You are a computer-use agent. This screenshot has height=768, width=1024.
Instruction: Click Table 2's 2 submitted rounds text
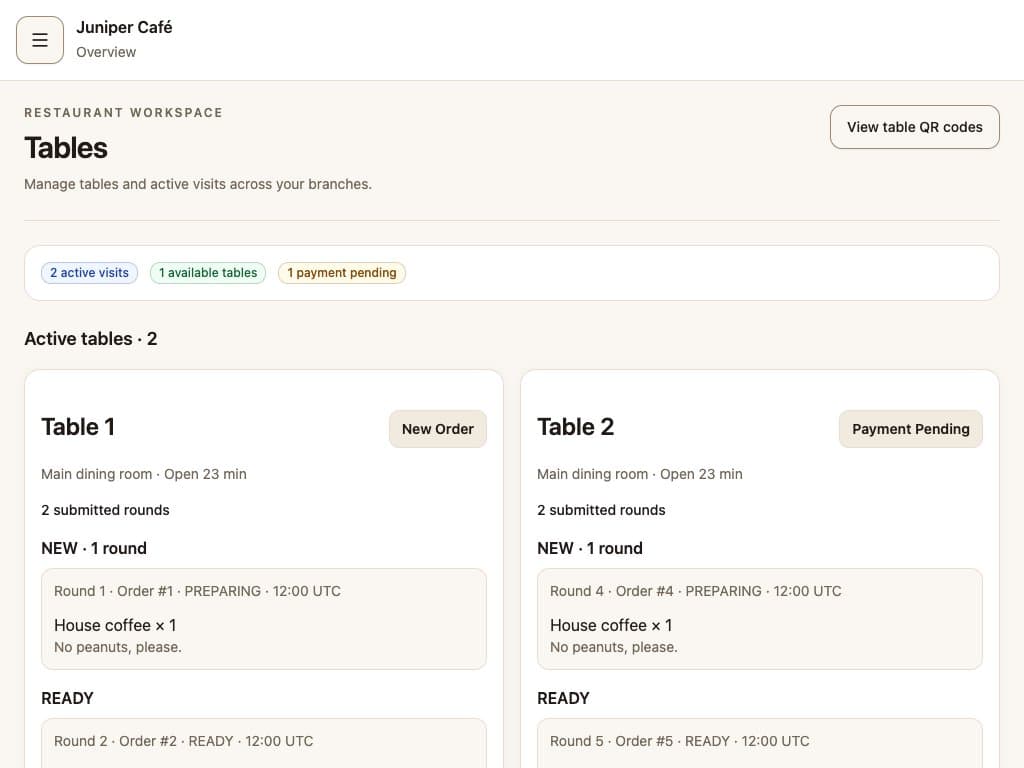coord(601,510)
